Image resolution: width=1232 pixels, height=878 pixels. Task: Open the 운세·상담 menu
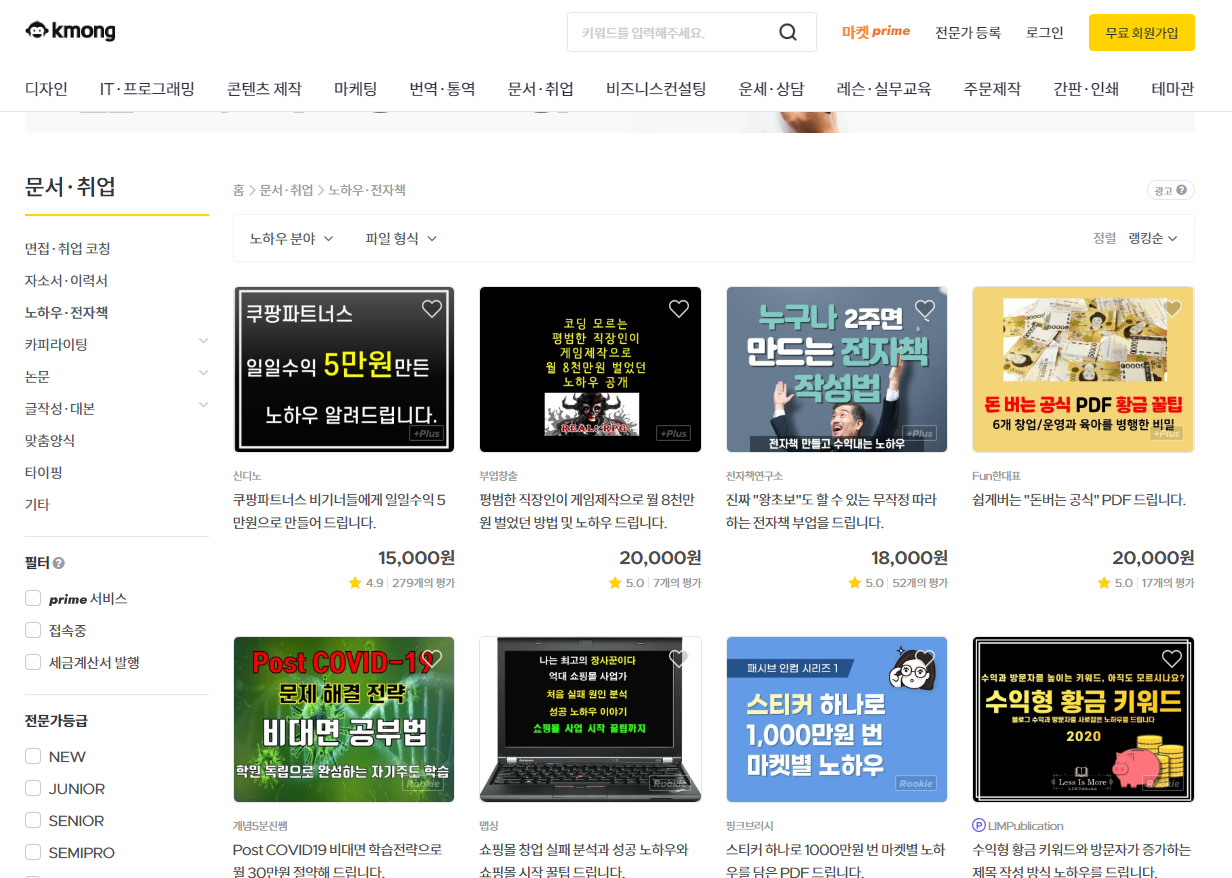[770, 88]
